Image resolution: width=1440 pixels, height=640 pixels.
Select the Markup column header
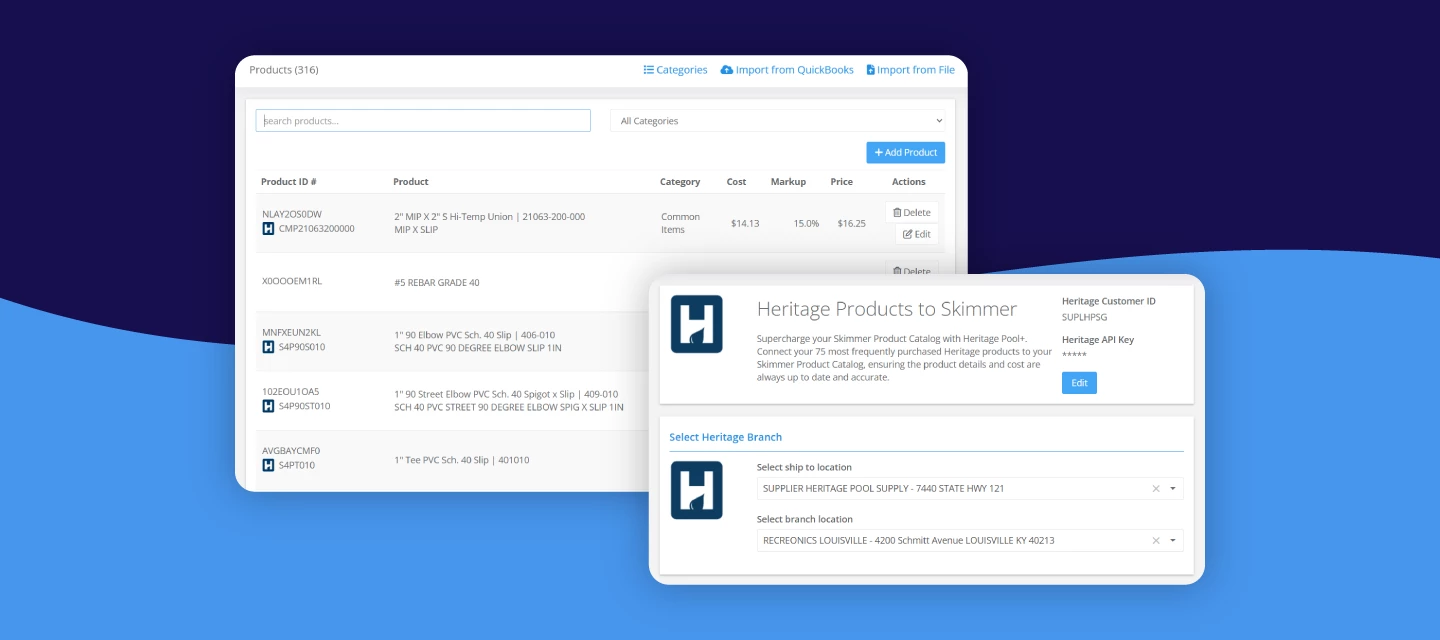click(788, 182)
